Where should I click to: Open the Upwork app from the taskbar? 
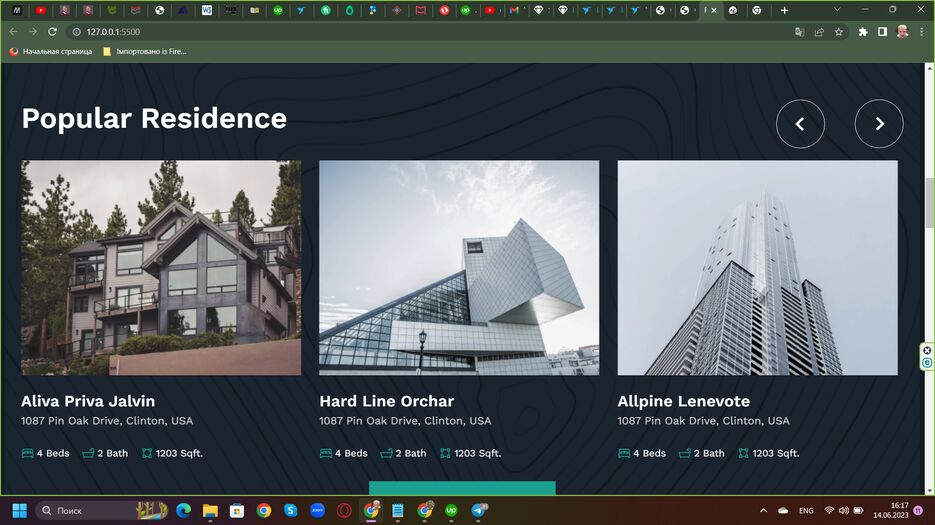pos(451,511)
